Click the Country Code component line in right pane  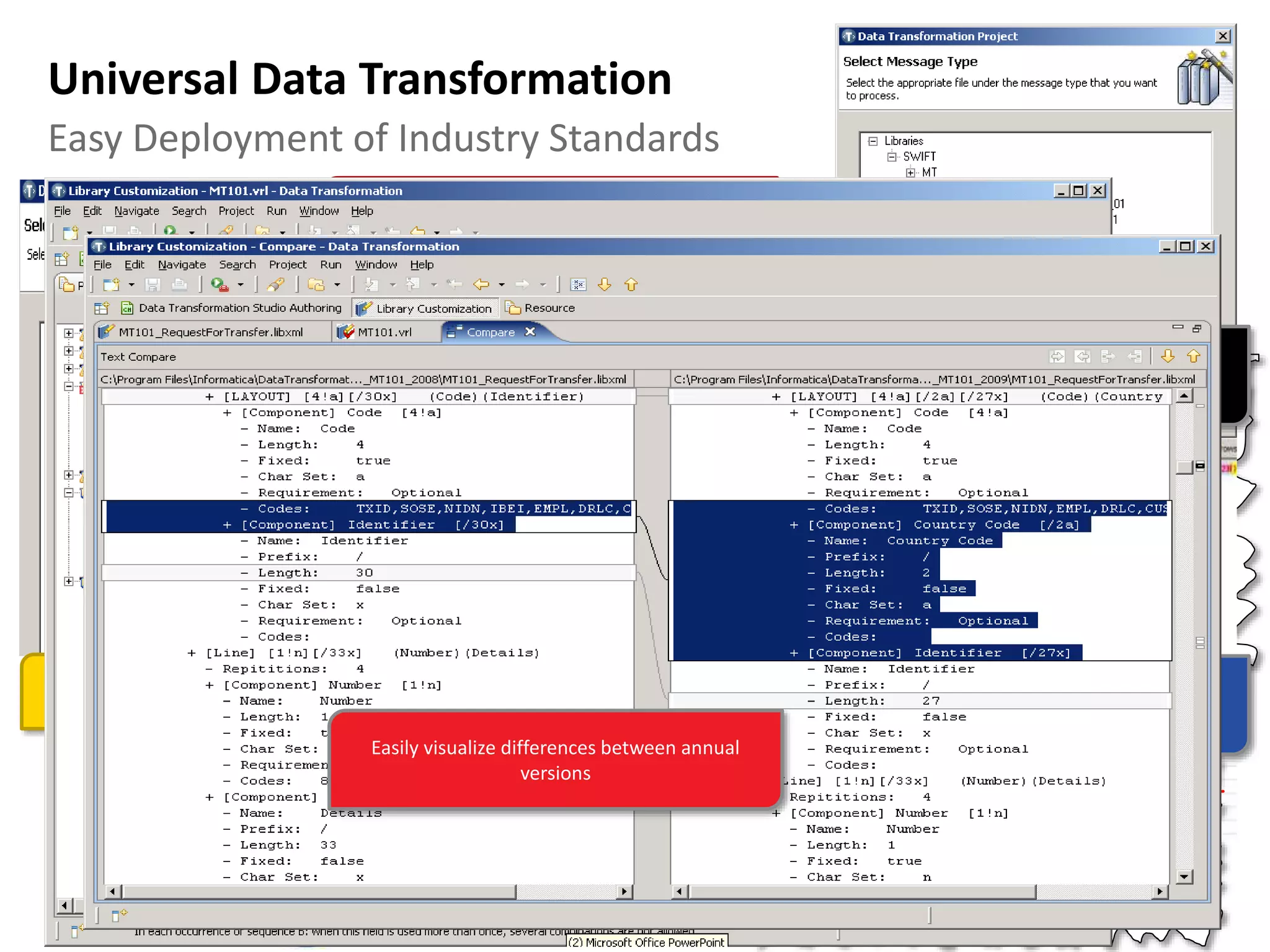pos(920,525)
